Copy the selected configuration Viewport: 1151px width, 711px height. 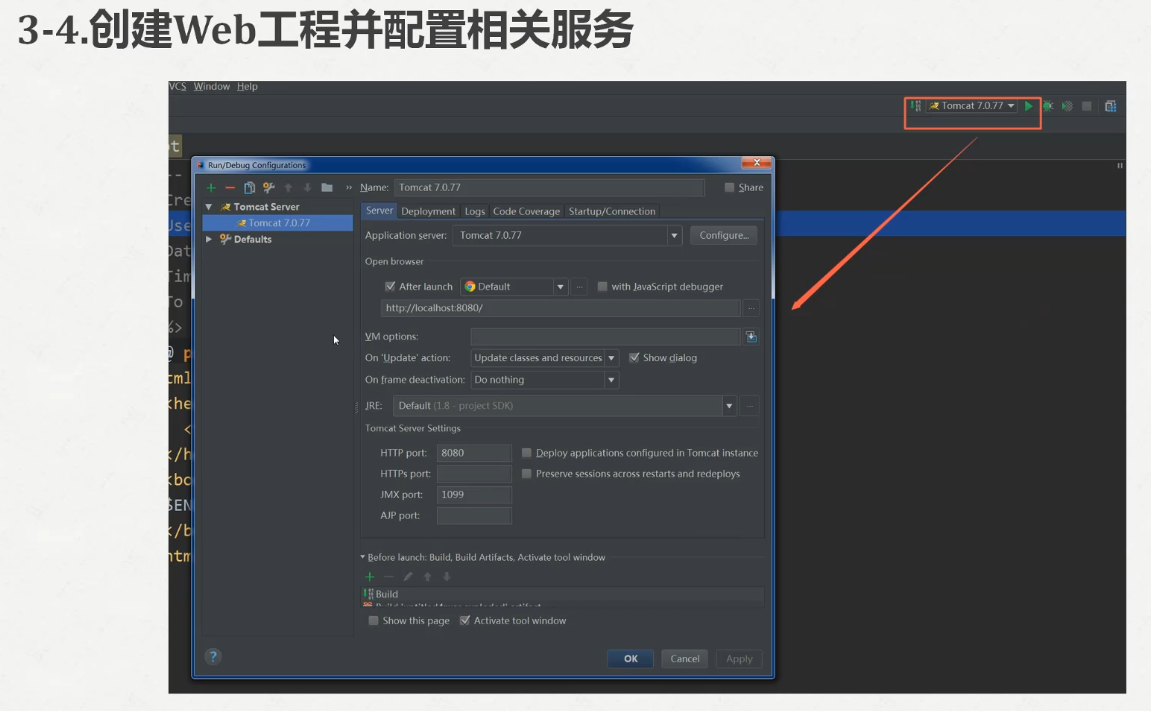tap(250, 188)
